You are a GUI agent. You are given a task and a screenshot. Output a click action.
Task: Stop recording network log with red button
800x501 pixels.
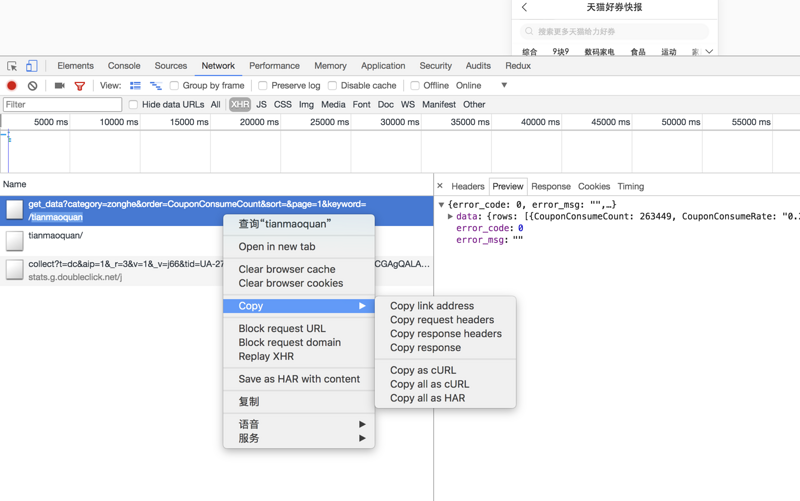(12, 86)
